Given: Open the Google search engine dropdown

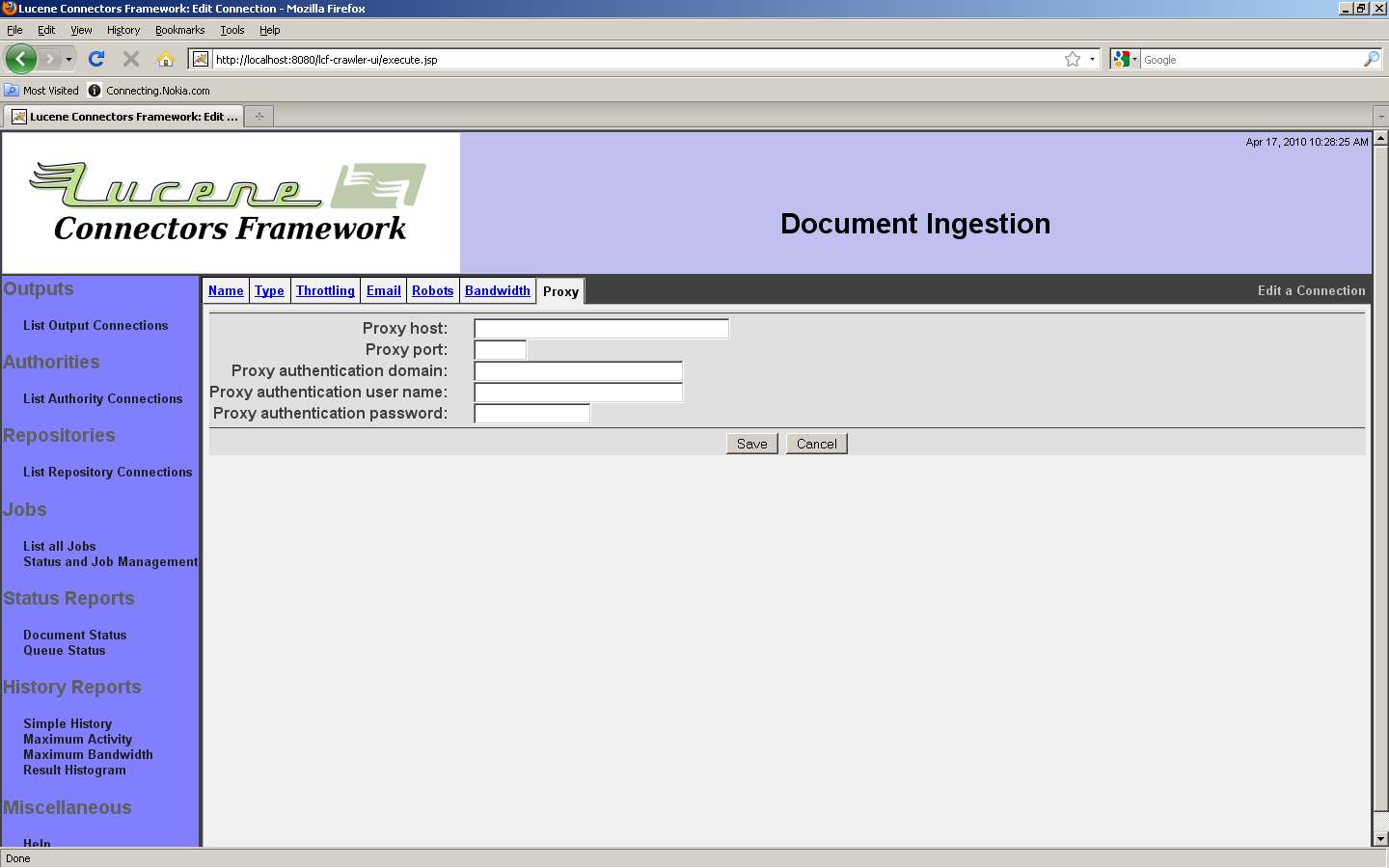Looking at the screenshot, I should 1125,59.
